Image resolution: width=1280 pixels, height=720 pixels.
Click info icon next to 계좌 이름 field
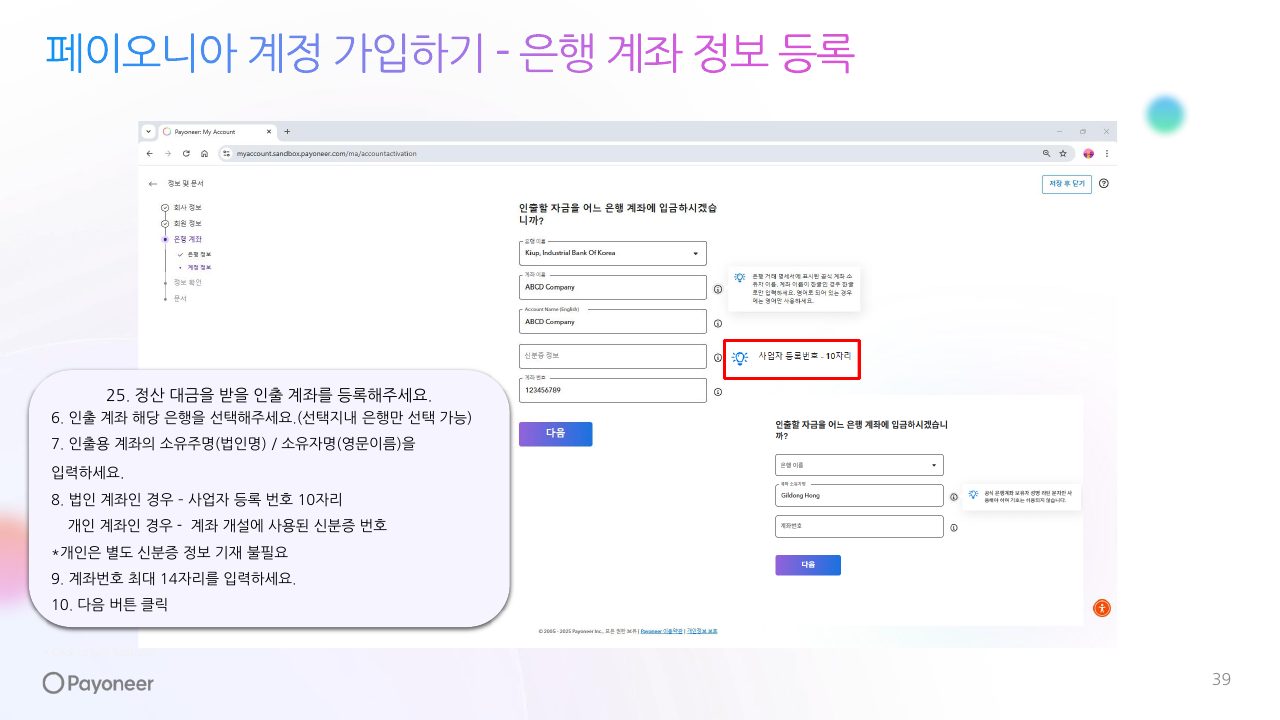click(718, 289)
